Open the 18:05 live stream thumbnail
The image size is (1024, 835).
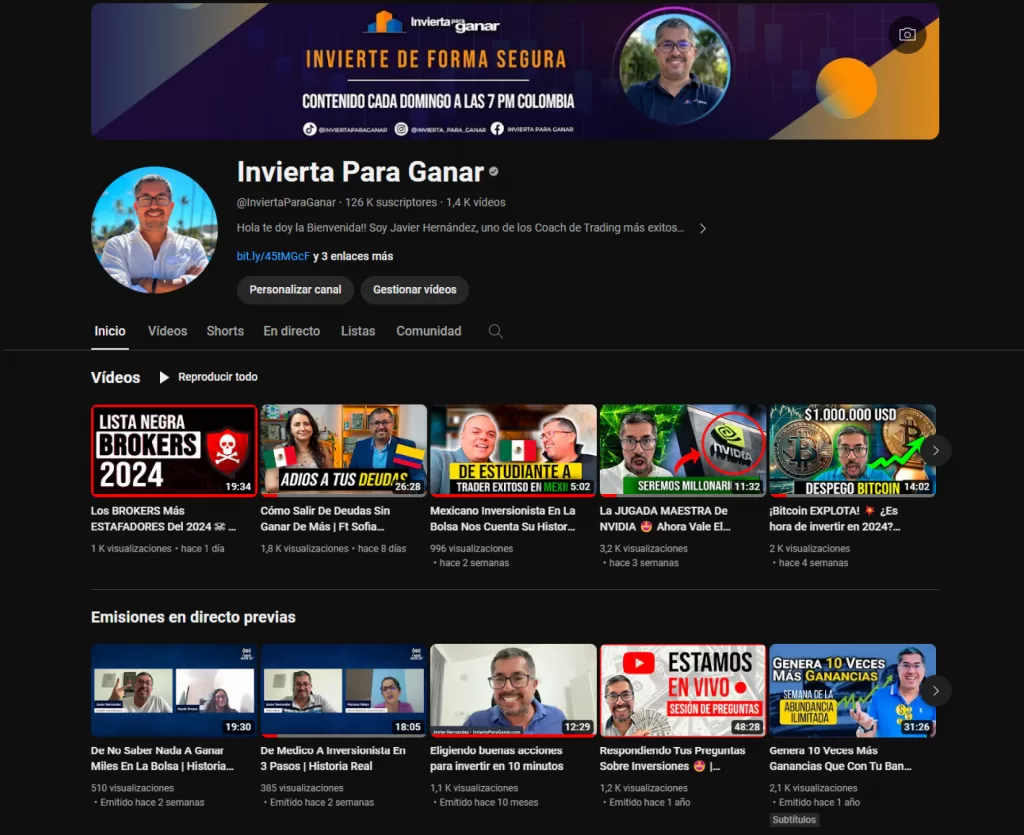click(x=344, y=691)
